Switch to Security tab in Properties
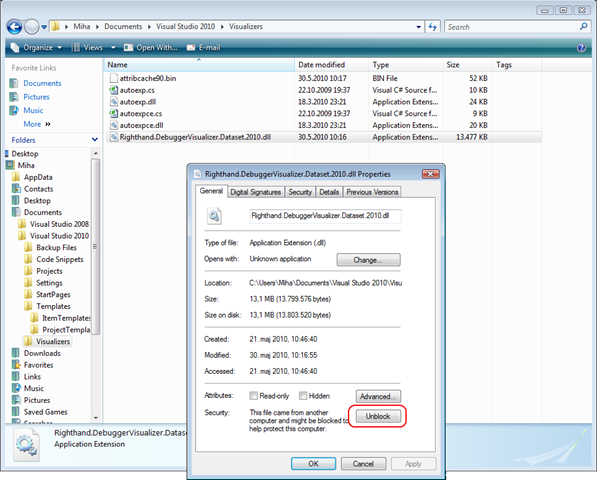 click(300, 192)
